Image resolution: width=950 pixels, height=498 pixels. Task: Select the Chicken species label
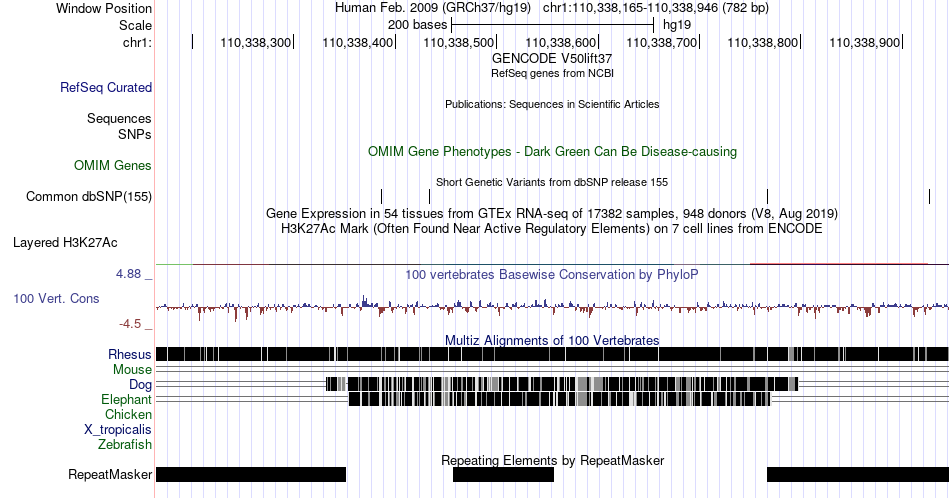(128, 414)
